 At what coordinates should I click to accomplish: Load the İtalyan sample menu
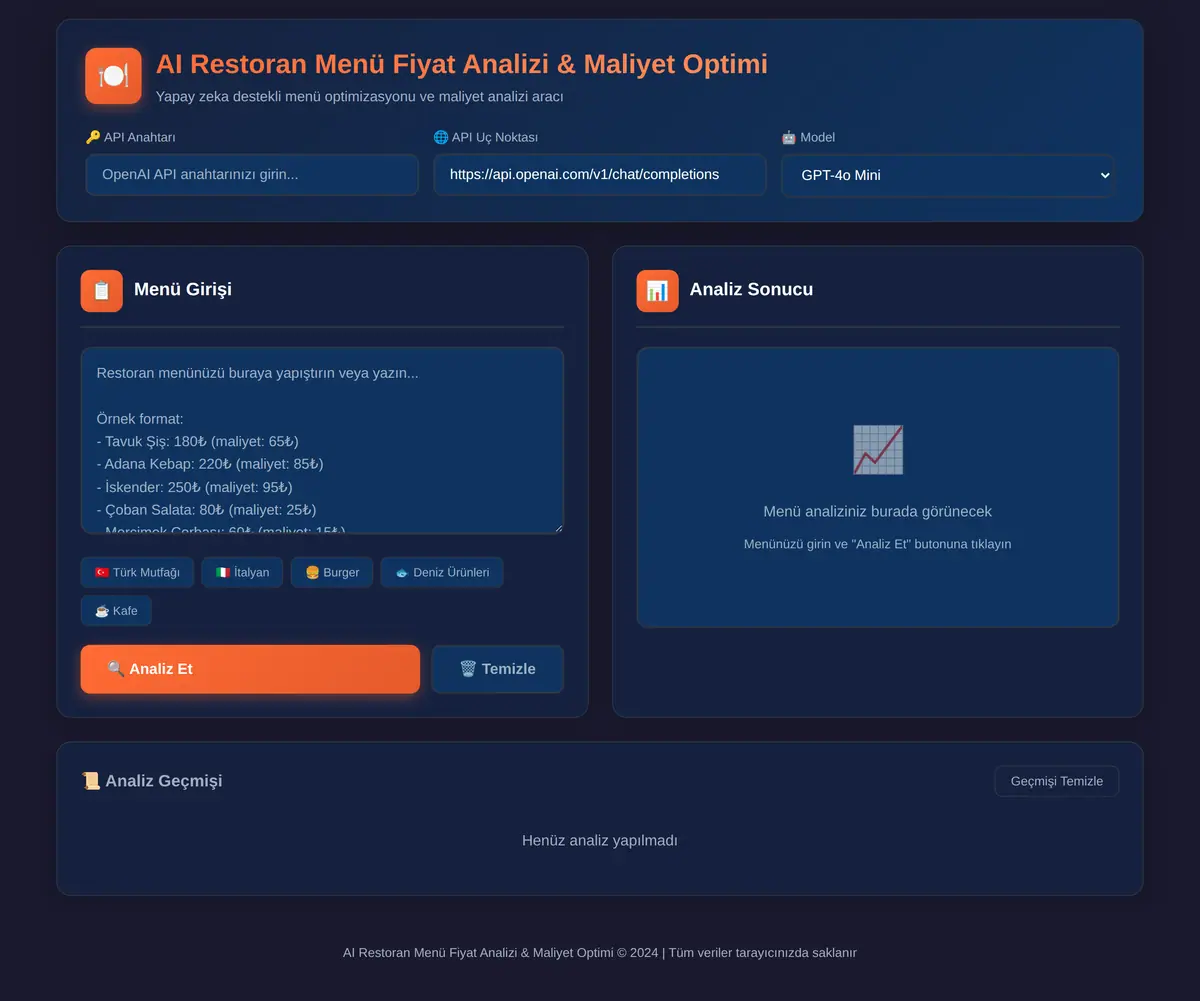pos(242,573)
